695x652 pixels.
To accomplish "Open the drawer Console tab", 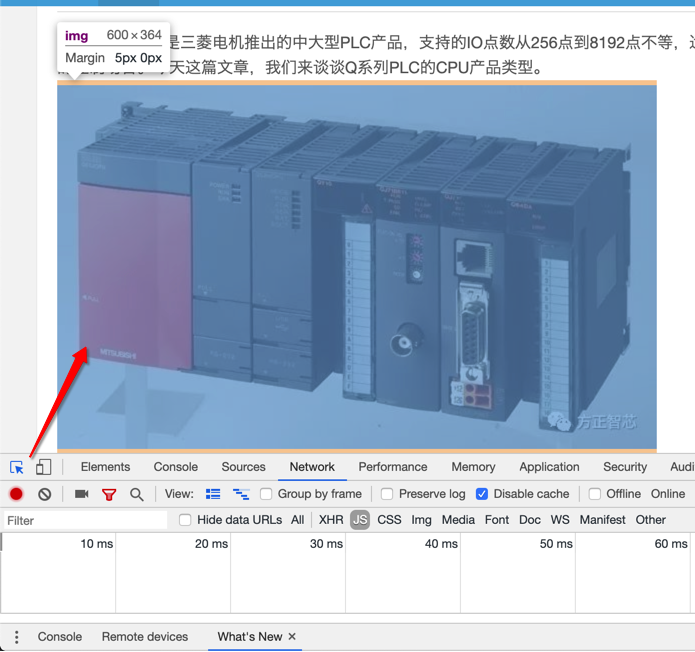I will tap(60, 637).
